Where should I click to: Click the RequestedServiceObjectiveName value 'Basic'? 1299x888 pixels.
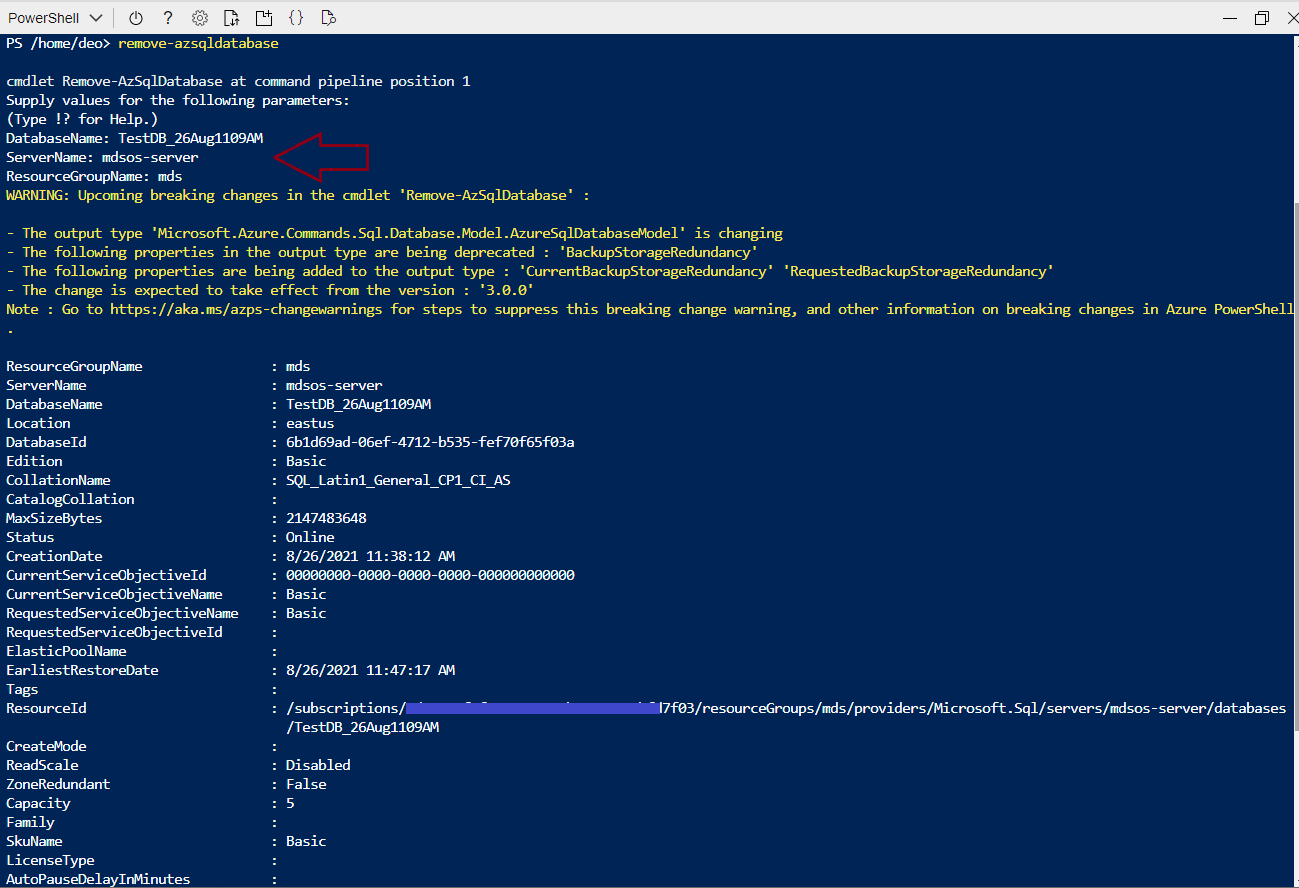(306, 613)
